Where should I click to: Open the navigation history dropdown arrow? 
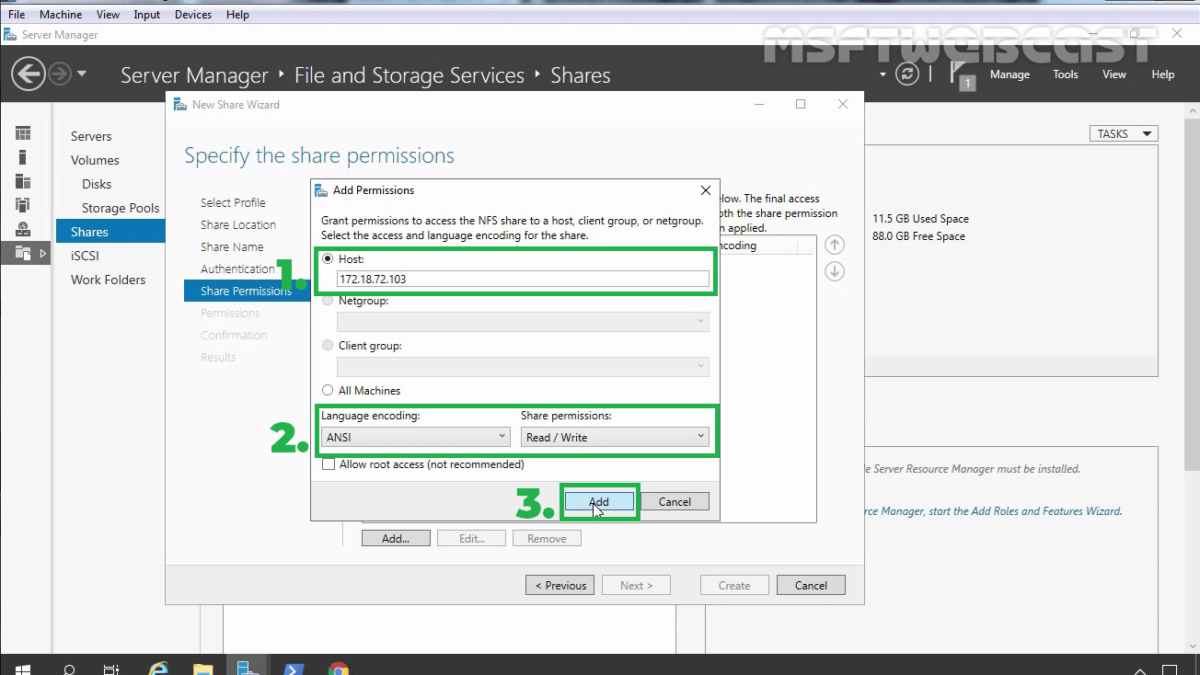coord(82,74)
